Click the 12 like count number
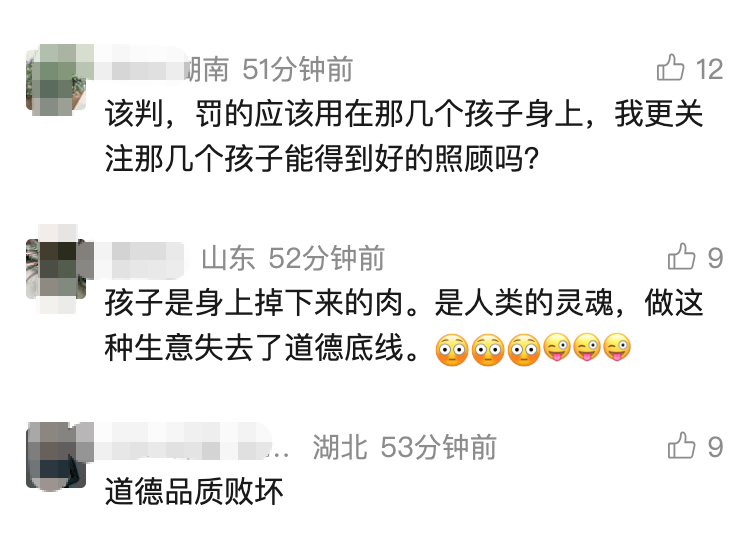This screenshot has width=746, height=538. pyautogui.click(x=709, y=69)
